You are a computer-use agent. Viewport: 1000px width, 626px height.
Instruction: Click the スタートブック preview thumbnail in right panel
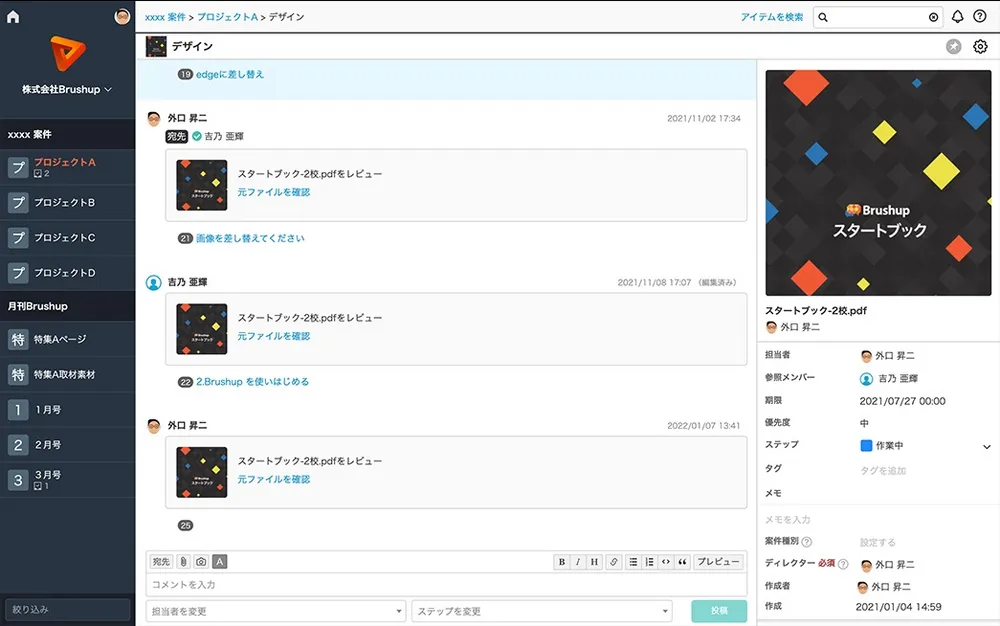tap(877, 183)
